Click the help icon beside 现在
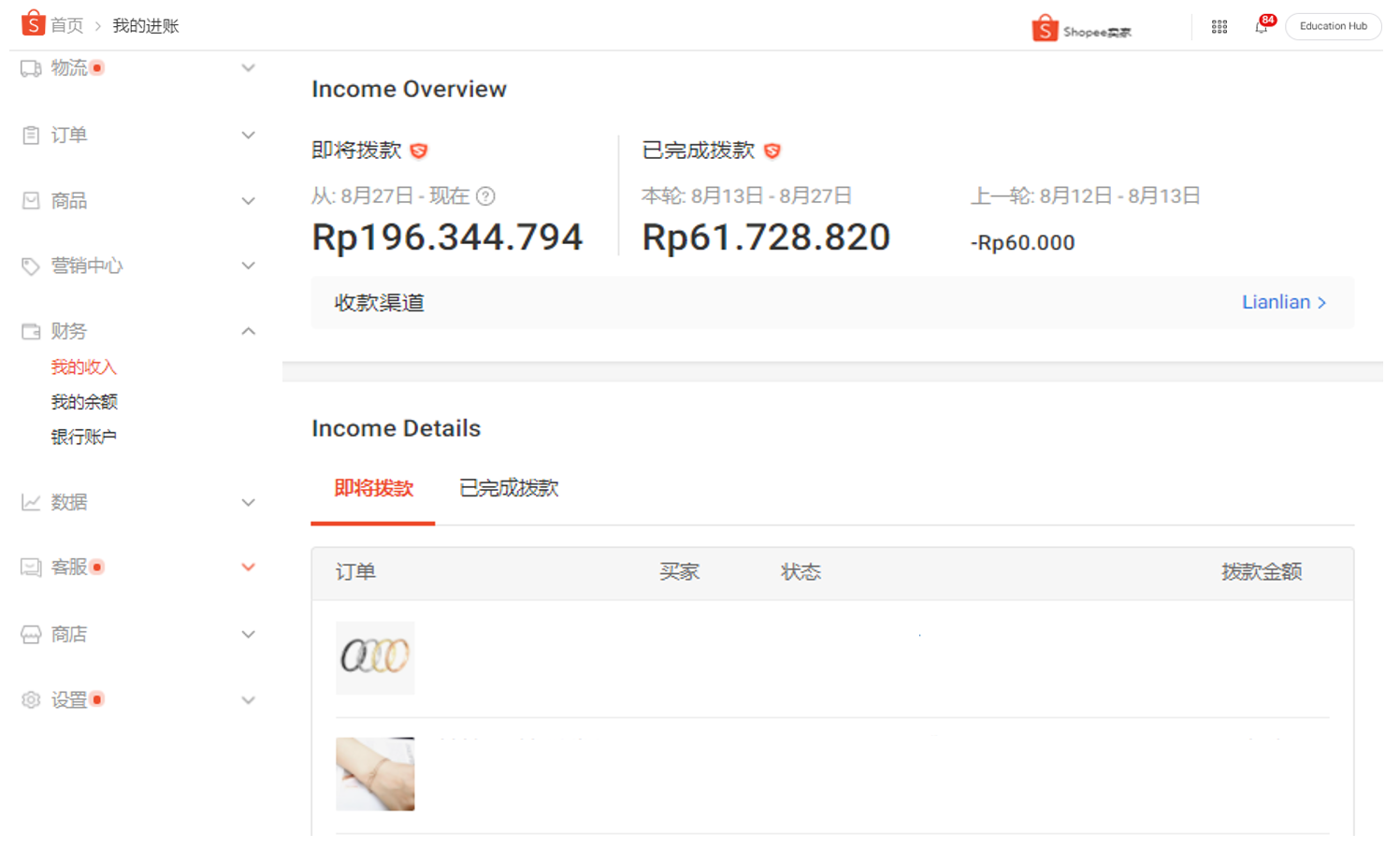Viewport: 1400px width, 848px height. (x=485, y=196)
